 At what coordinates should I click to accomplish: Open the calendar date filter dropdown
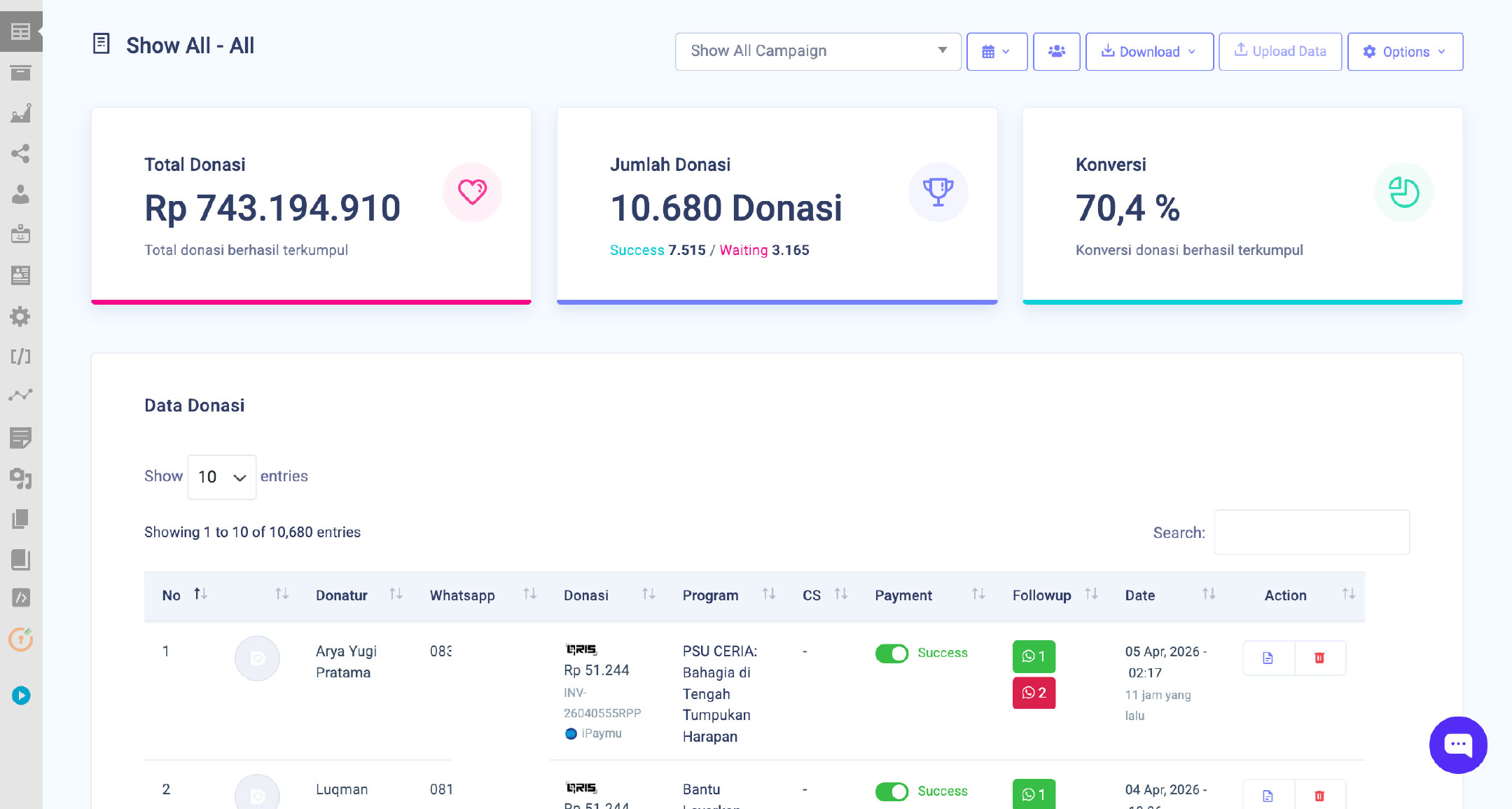pos(996,51)
